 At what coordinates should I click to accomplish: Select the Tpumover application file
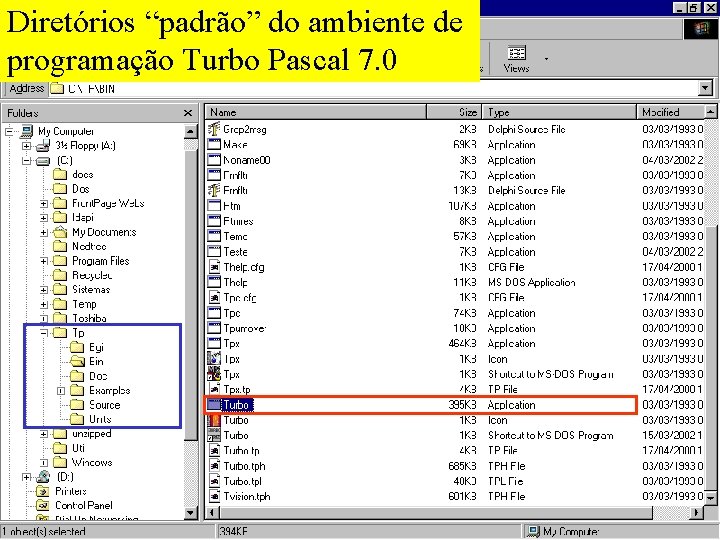click(x=244, y=328)
